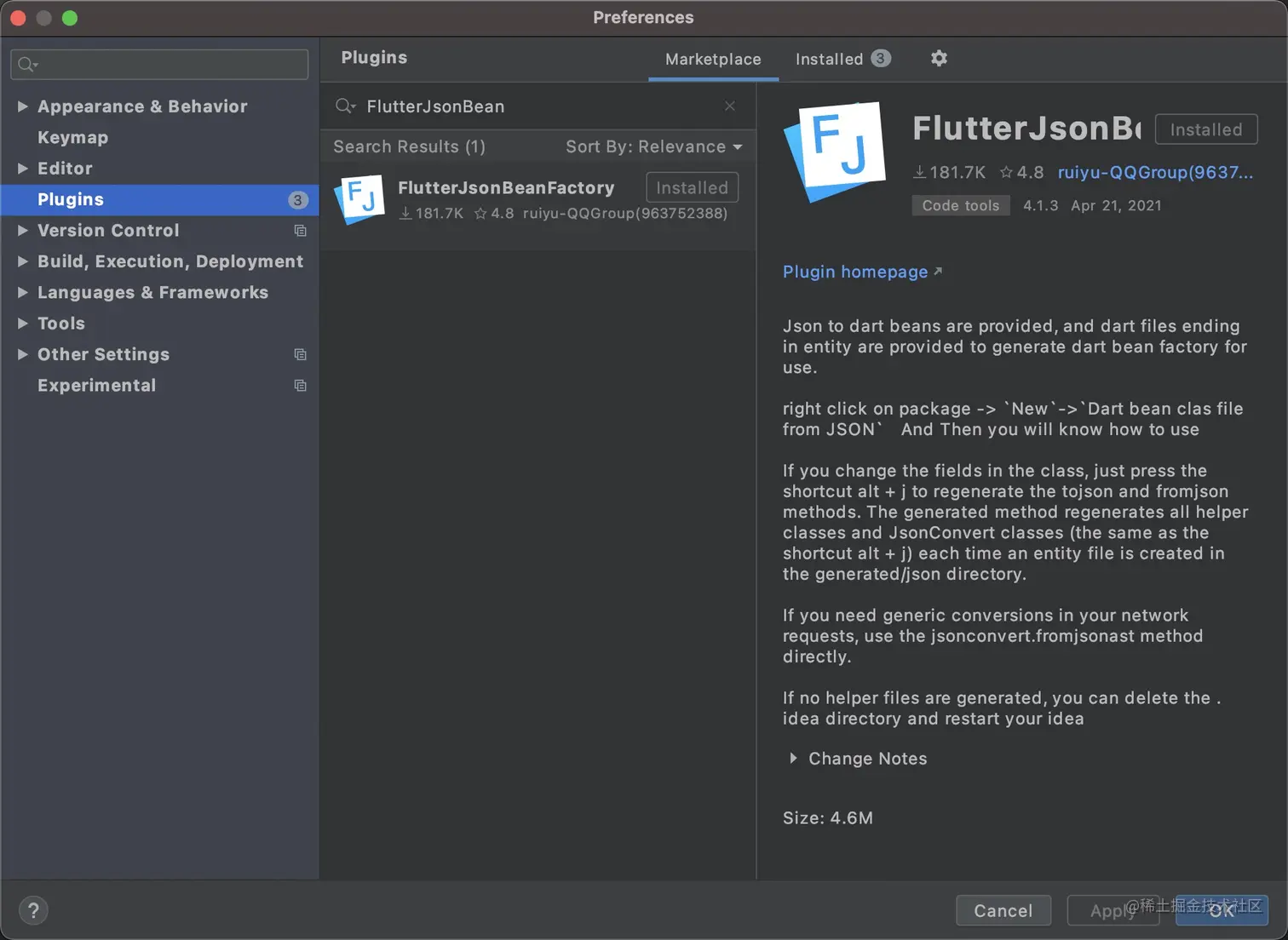Expand Build, Execution, Deployment section
The width and height of the screenshot is (1288, 940).
pyautogui.click(x=23, y=261)
